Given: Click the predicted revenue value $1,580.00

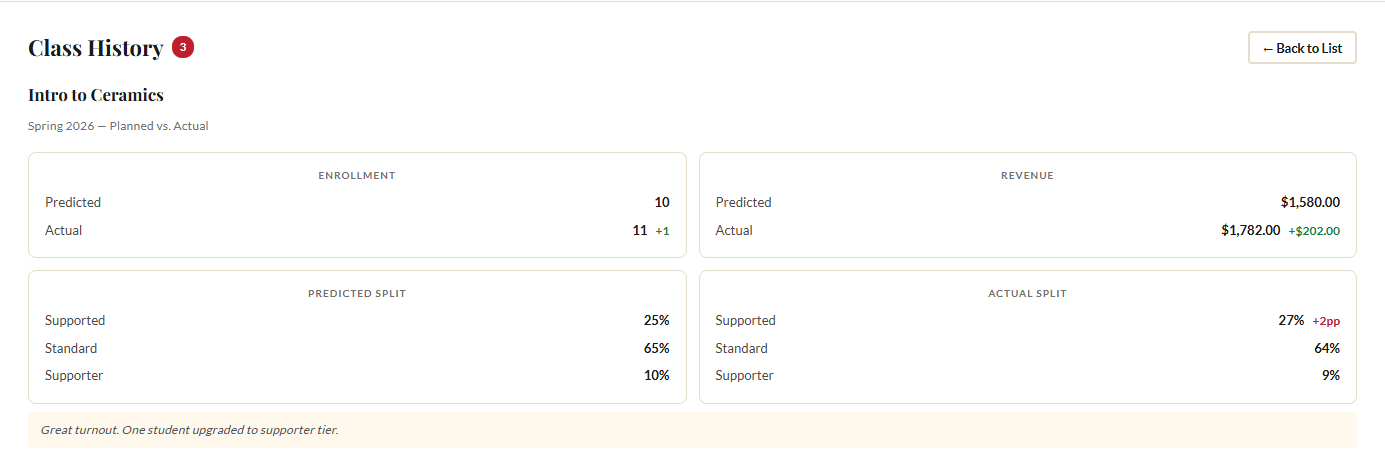Looking at the screenshot, I should [x=1310, y=203].
